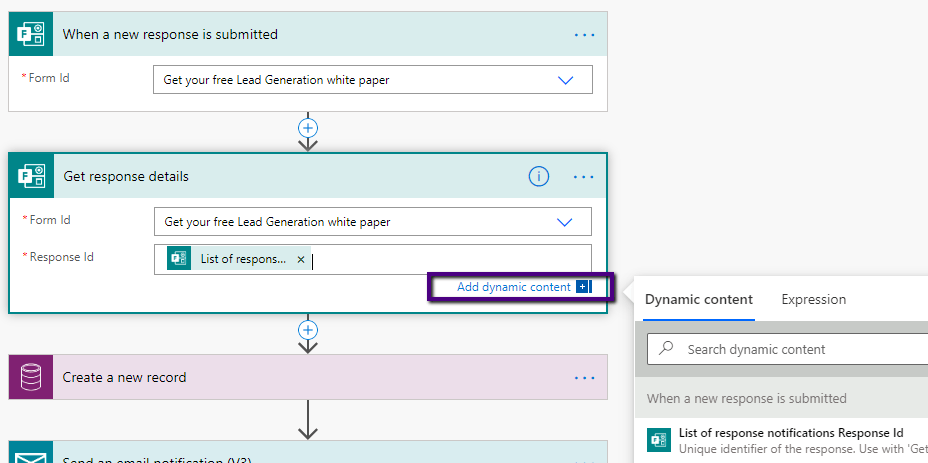Expand Form Id dropdown in Get response details
This screenshot has height=463, width=928.
(565, 222)
